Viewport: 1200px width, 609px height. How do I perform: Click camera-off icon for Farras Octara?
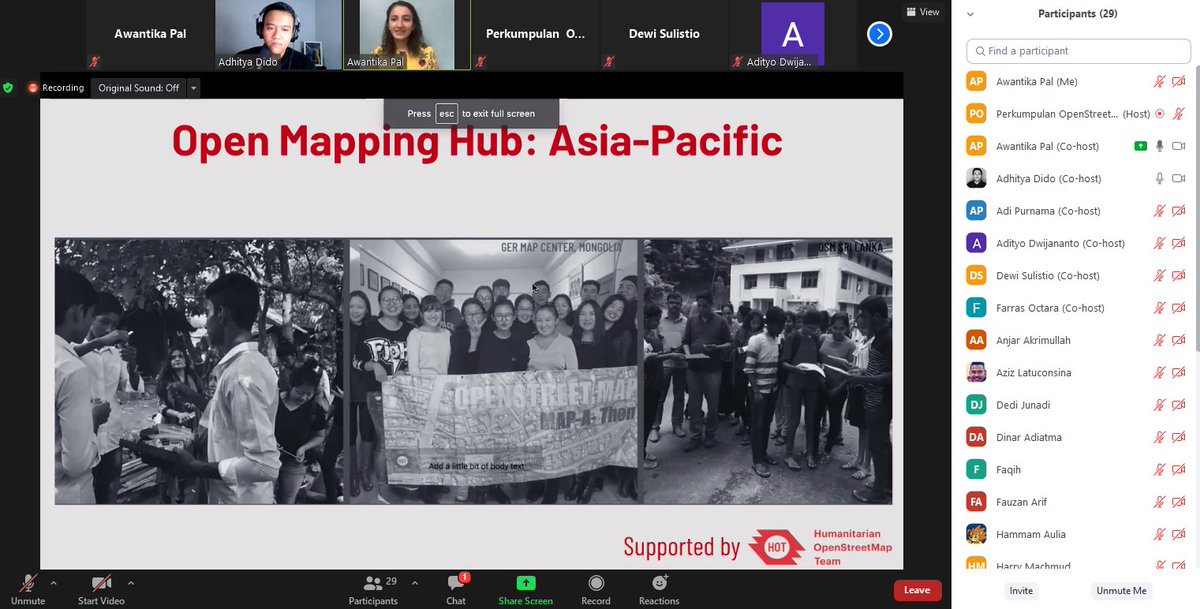(1179, 308)
